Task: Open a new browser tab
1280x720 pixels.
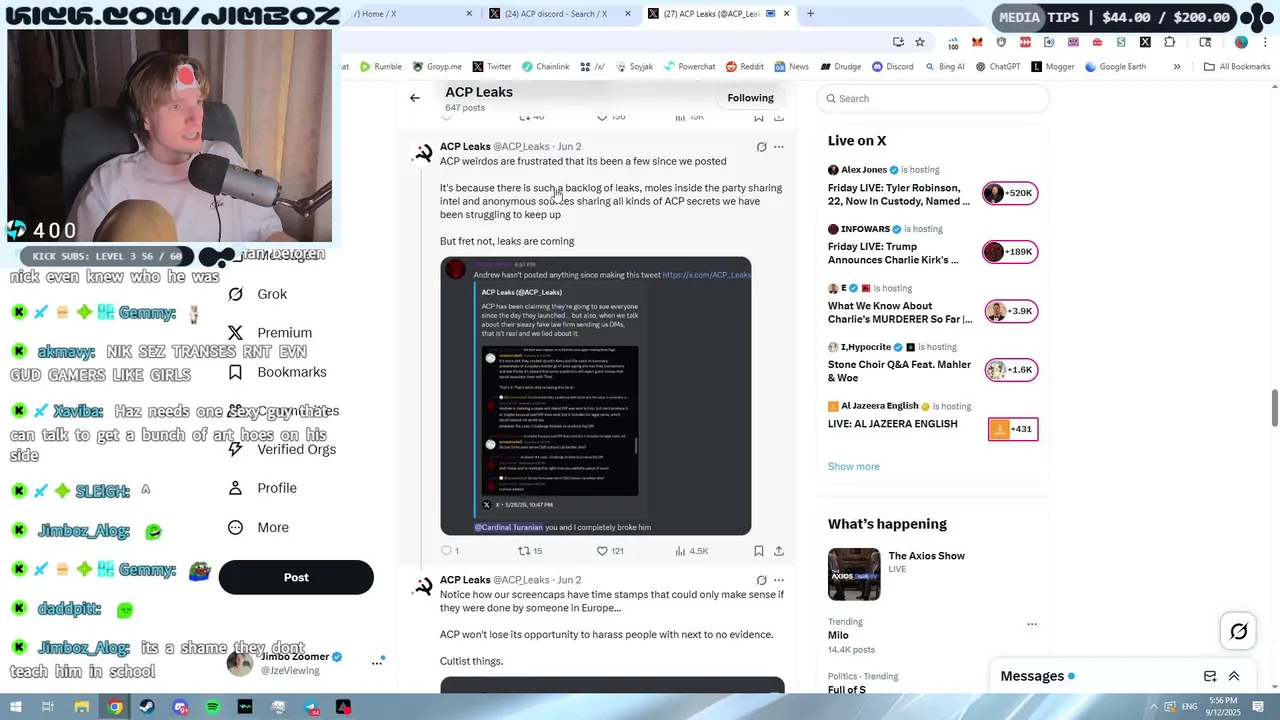Action: pos(810,14)
